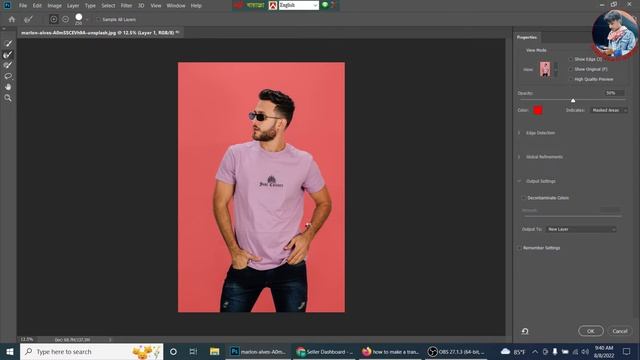Open the Filter menu

[x=126, y=6]
